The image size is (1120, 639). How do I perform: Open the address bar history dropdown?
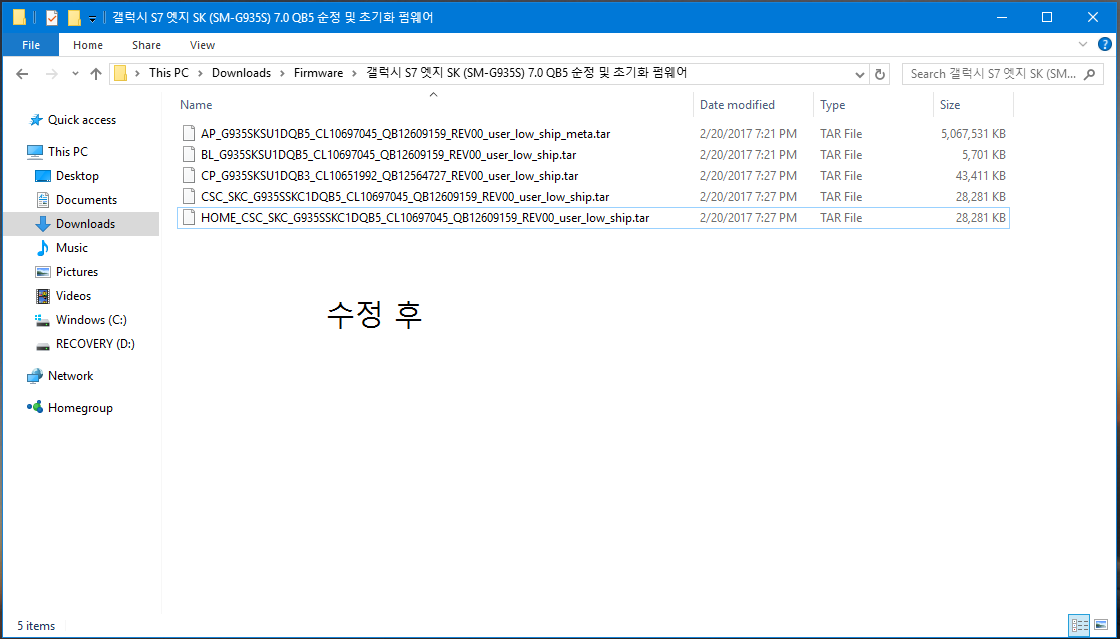click(x=860, y=73)
